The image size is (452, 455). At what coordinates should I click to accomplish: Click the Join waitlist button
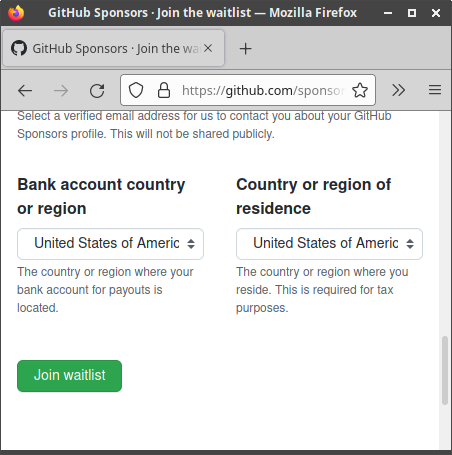pos(69,376)
